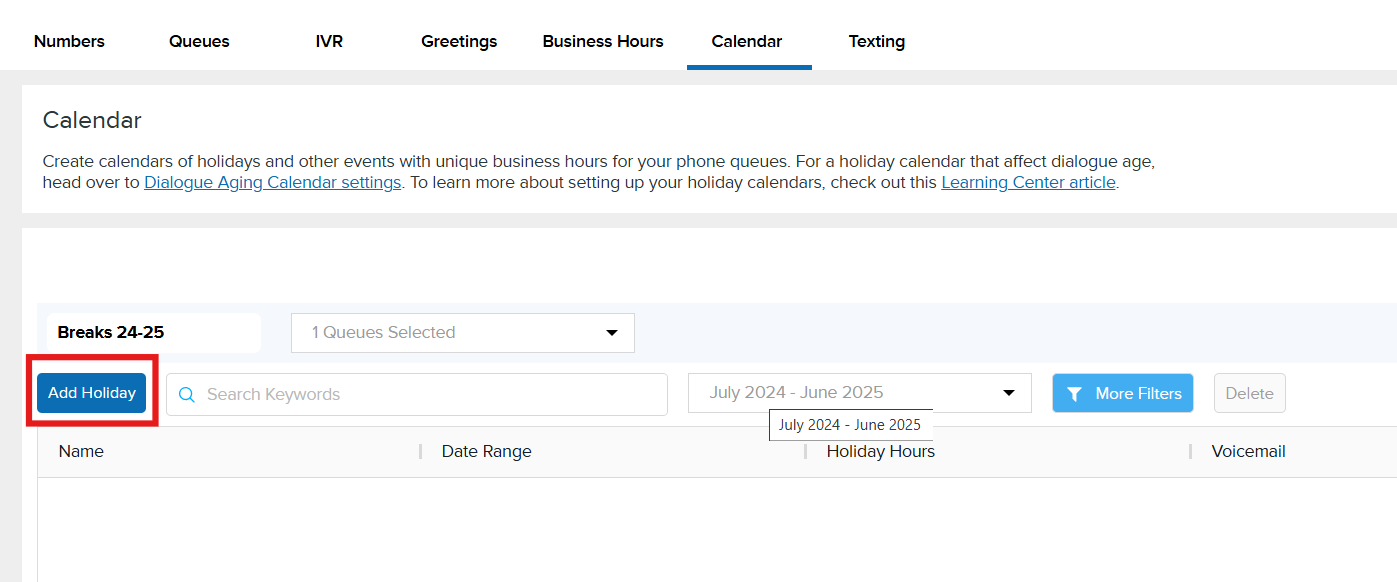Click the Holiday Hours column header
Image resolution: width=1397 pixels, height=582 pixels.
click(x=880, y=452)
